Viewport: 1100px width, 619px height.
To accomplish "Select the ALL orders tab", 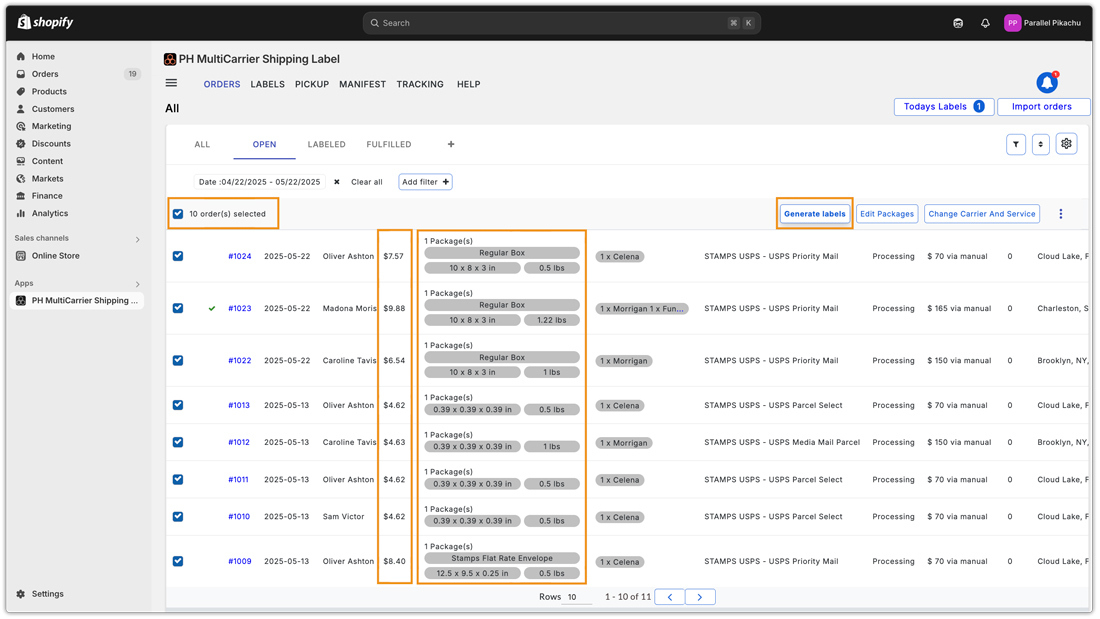I will [x=202, y=145].
